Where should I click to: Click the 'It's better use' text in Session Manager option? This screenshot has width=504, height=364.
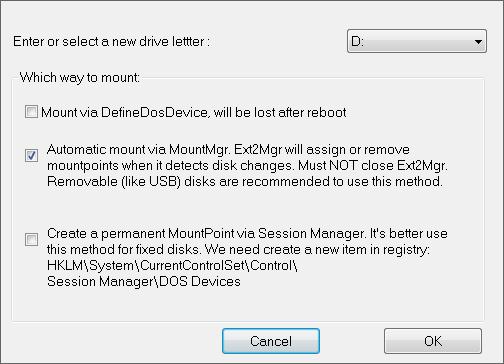(409, 233)
